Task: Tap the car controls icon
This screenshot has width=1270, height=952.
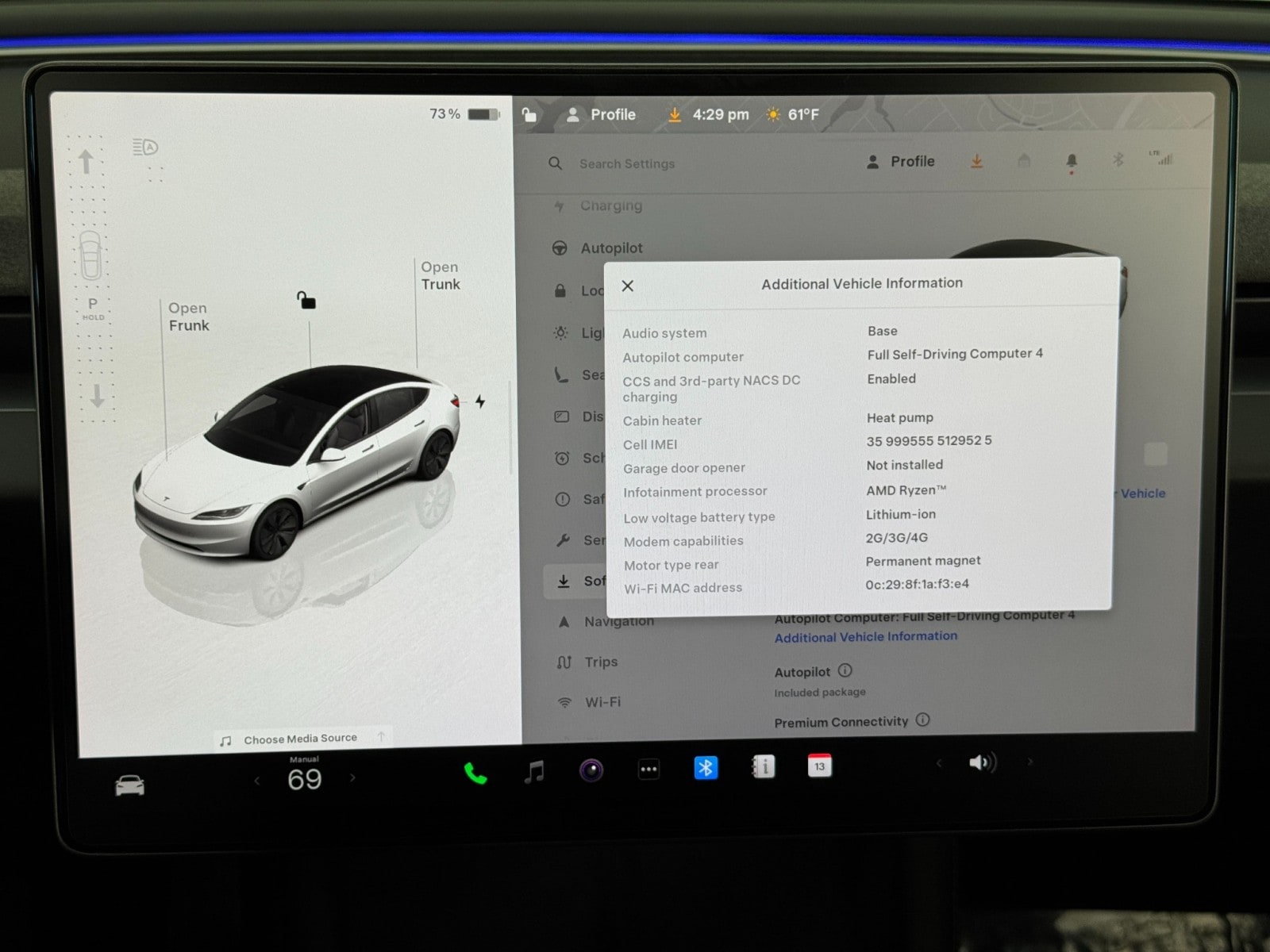Action: [x=130, y=785]
